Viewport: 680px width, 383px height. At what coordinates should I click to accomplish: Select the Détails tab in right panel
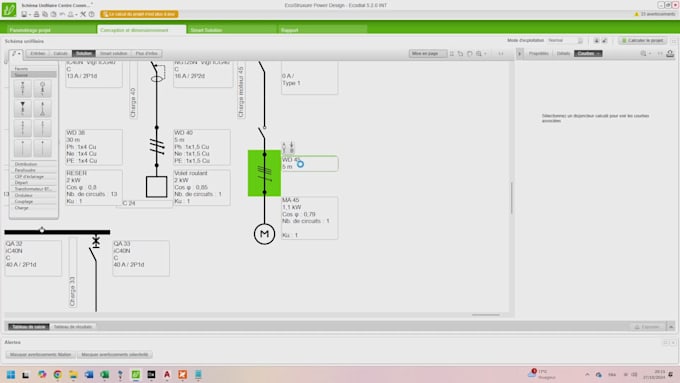tap(563, 53)
